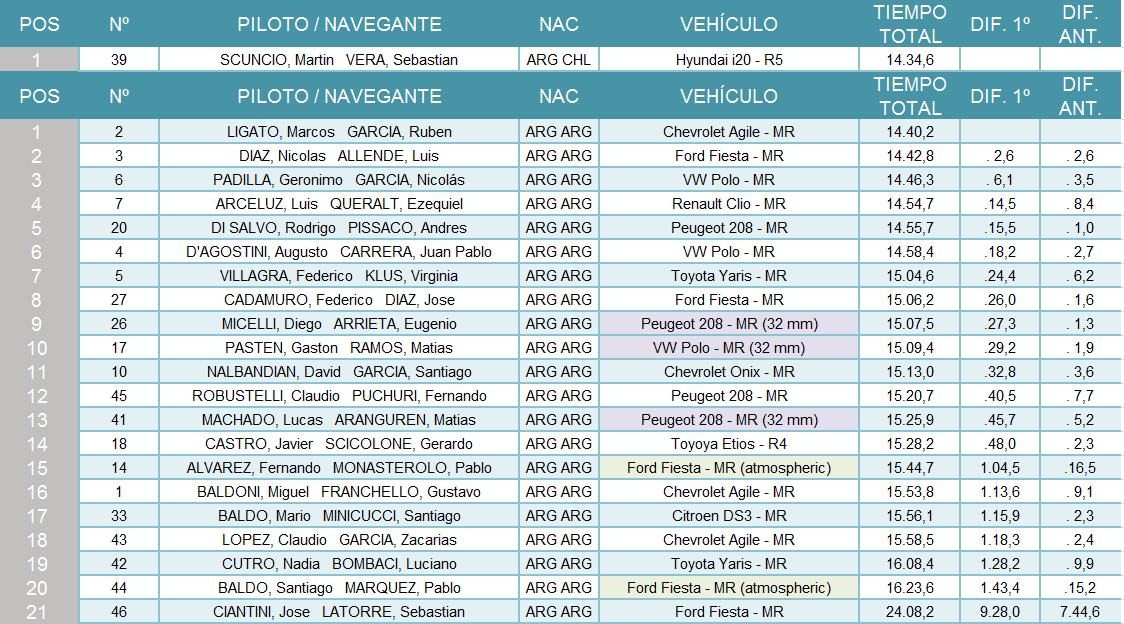Viewport: 1124px width, 624px height.
Task: Click the 'Renault Clio - MR' cell
Action: [728, 204]
